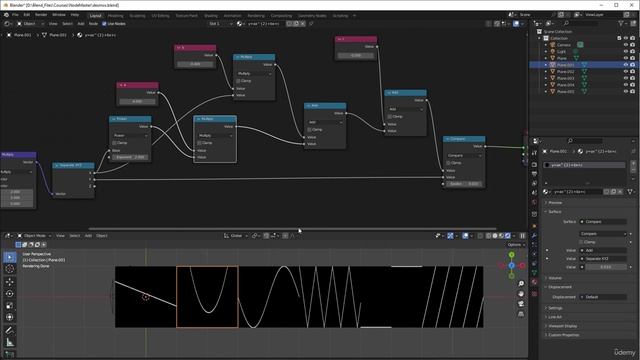Screen dimensions: 640x360
Task: Toggle Clamp checkbox on Compare node
Action: (448, 163)
